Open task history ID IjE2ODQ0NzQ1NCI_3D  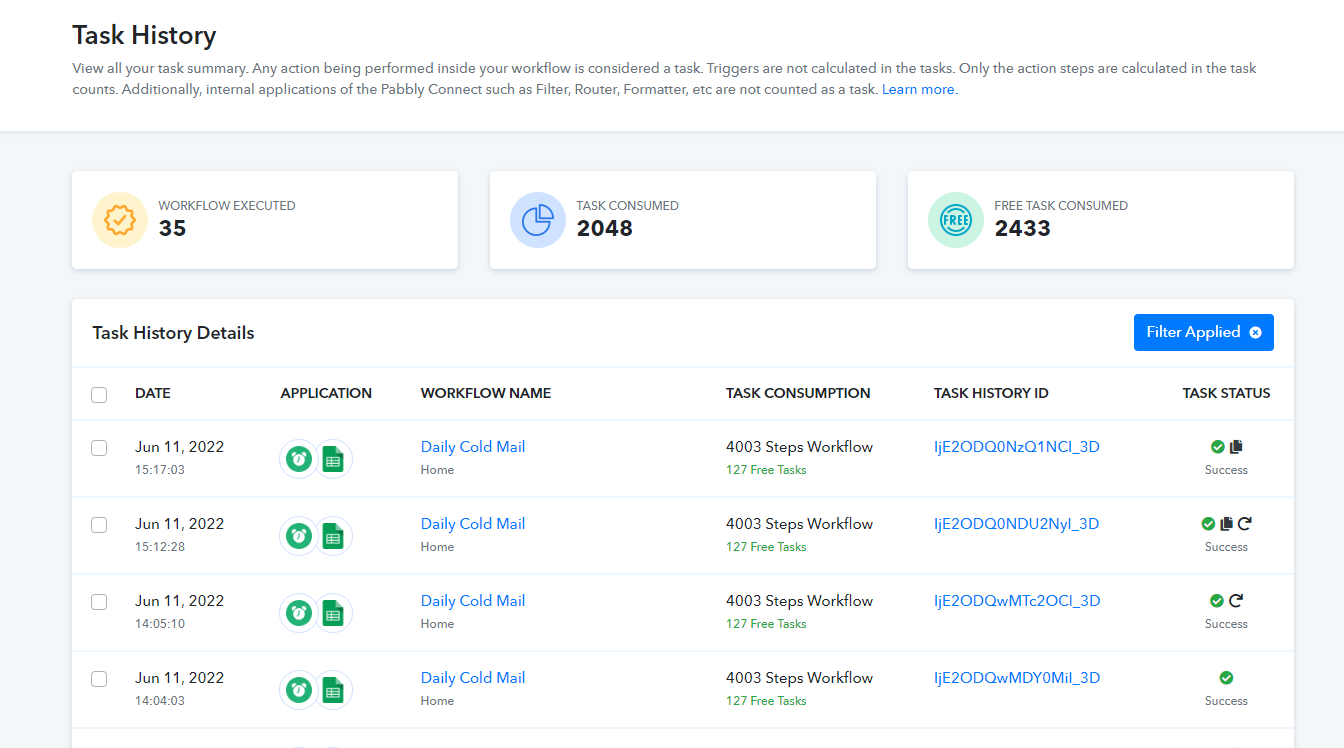click(x=1017, y=447)
